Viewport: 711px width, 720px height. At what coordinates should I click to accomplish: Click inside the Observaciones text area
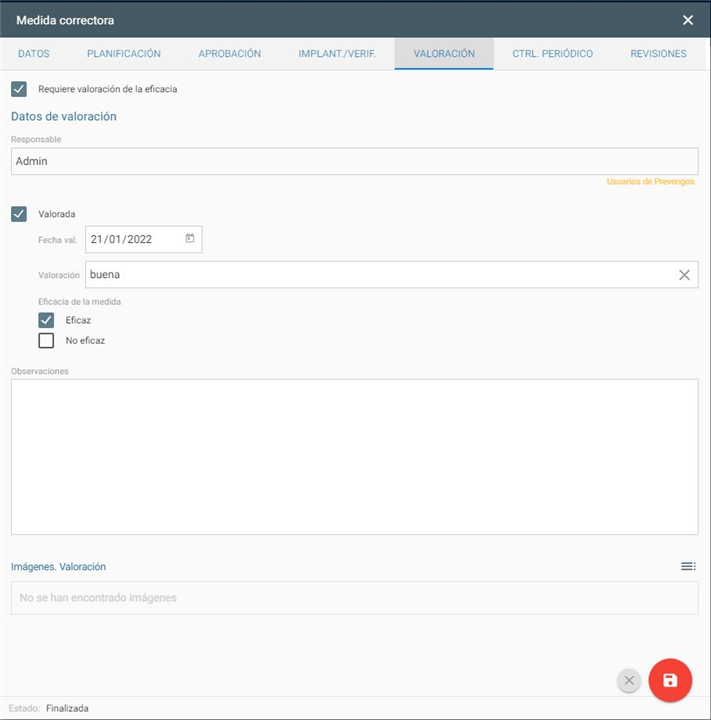tap(354, 456)
